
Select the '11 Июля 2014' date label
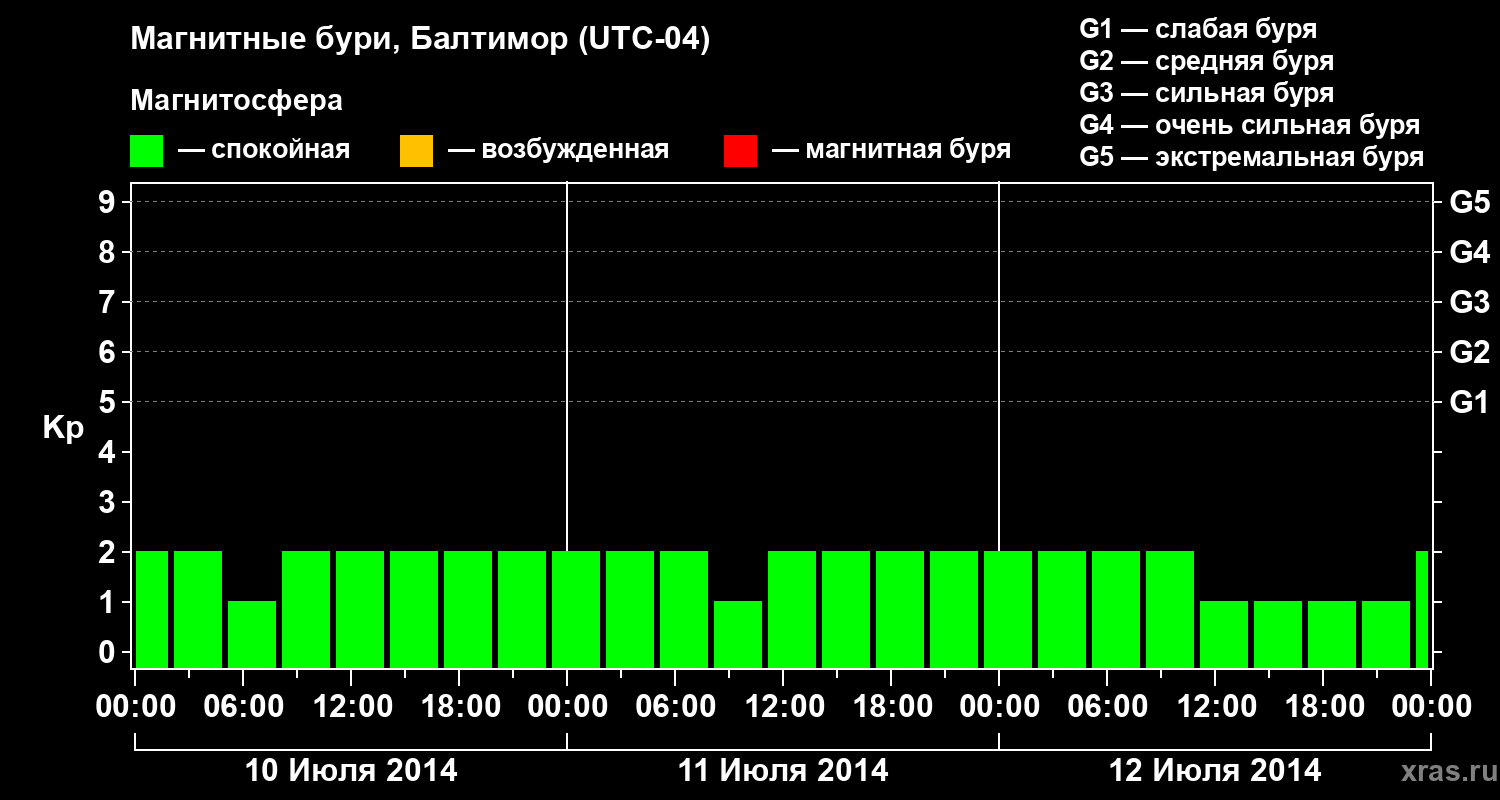(x=783, y=771)
